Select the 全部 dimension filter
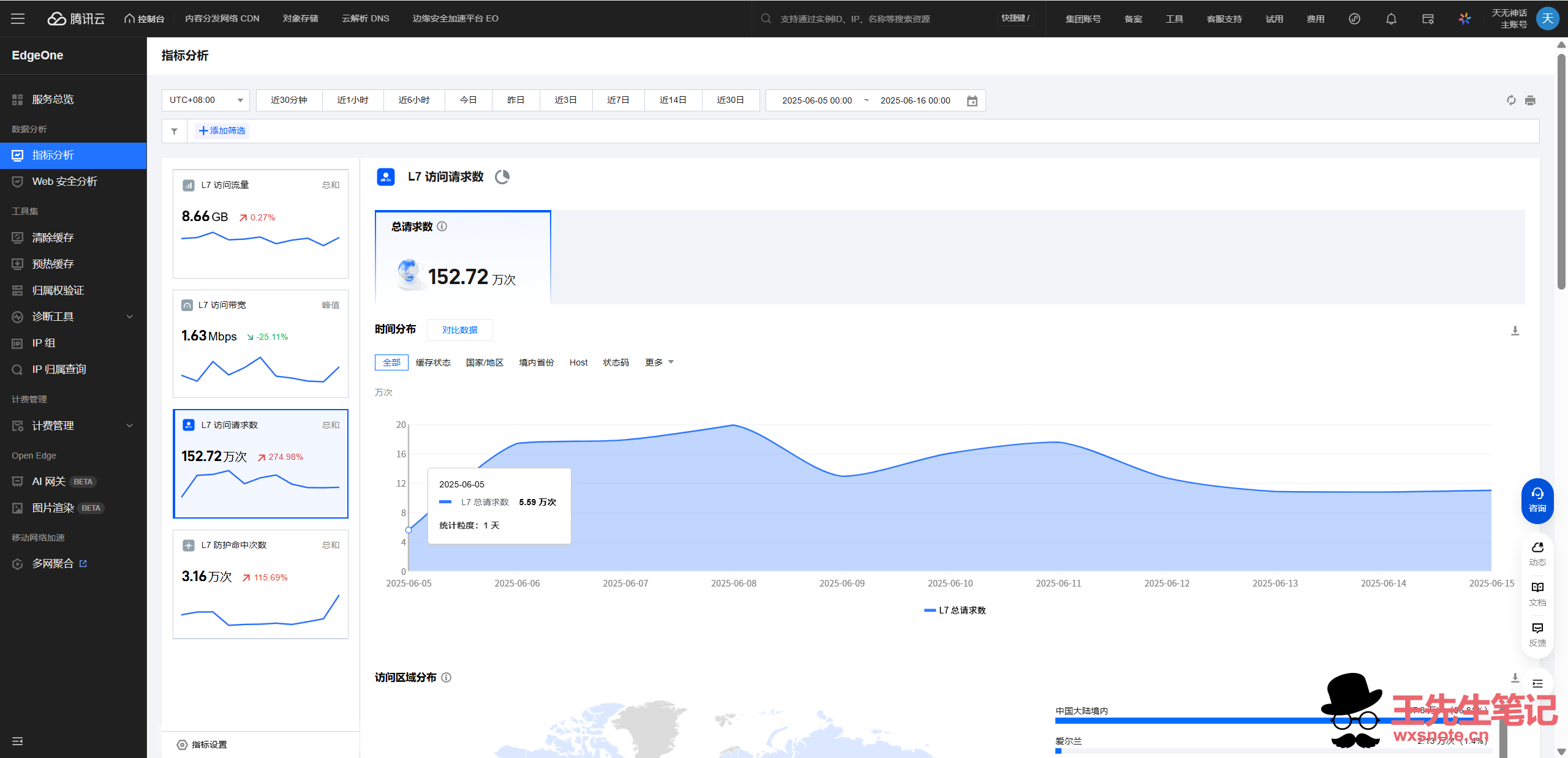 (x=391, y=362)
